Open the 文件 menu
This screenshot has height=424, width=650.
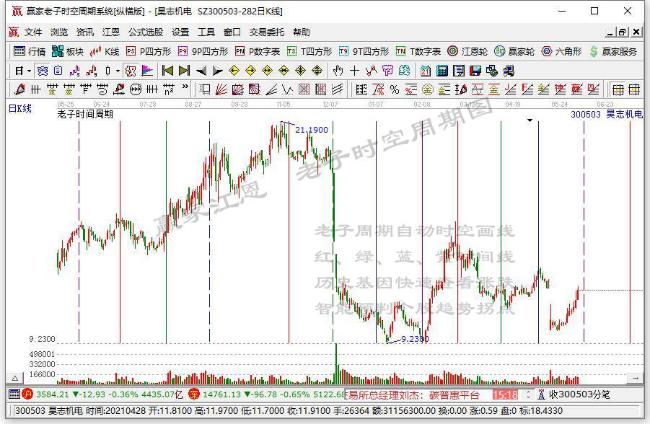pyautogui.click(x=33, y=32)
